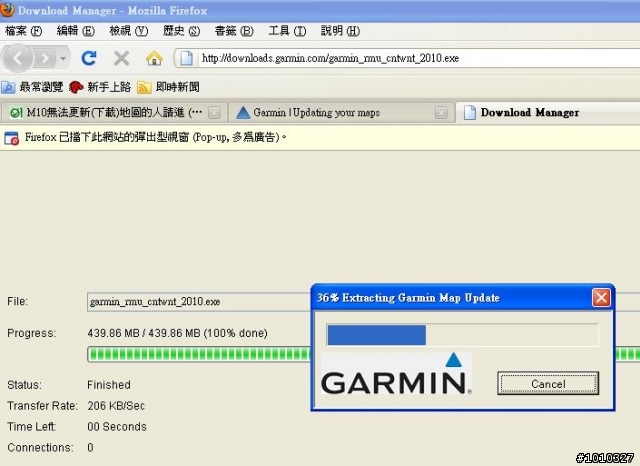
Task: Click page icon in the address bar
Action: pos(187,58)
